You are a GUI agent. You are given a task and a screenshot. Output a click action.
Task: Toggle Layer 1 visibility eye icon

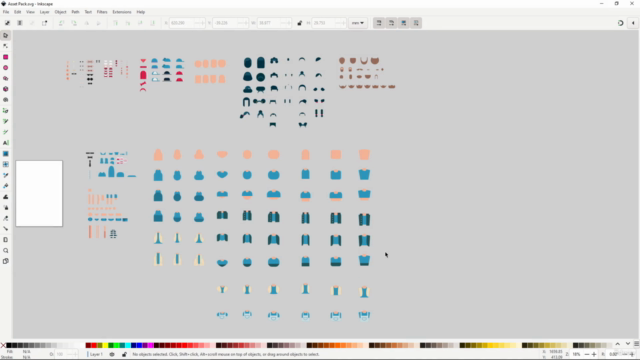pyautogui.click(x=112, y=354)
